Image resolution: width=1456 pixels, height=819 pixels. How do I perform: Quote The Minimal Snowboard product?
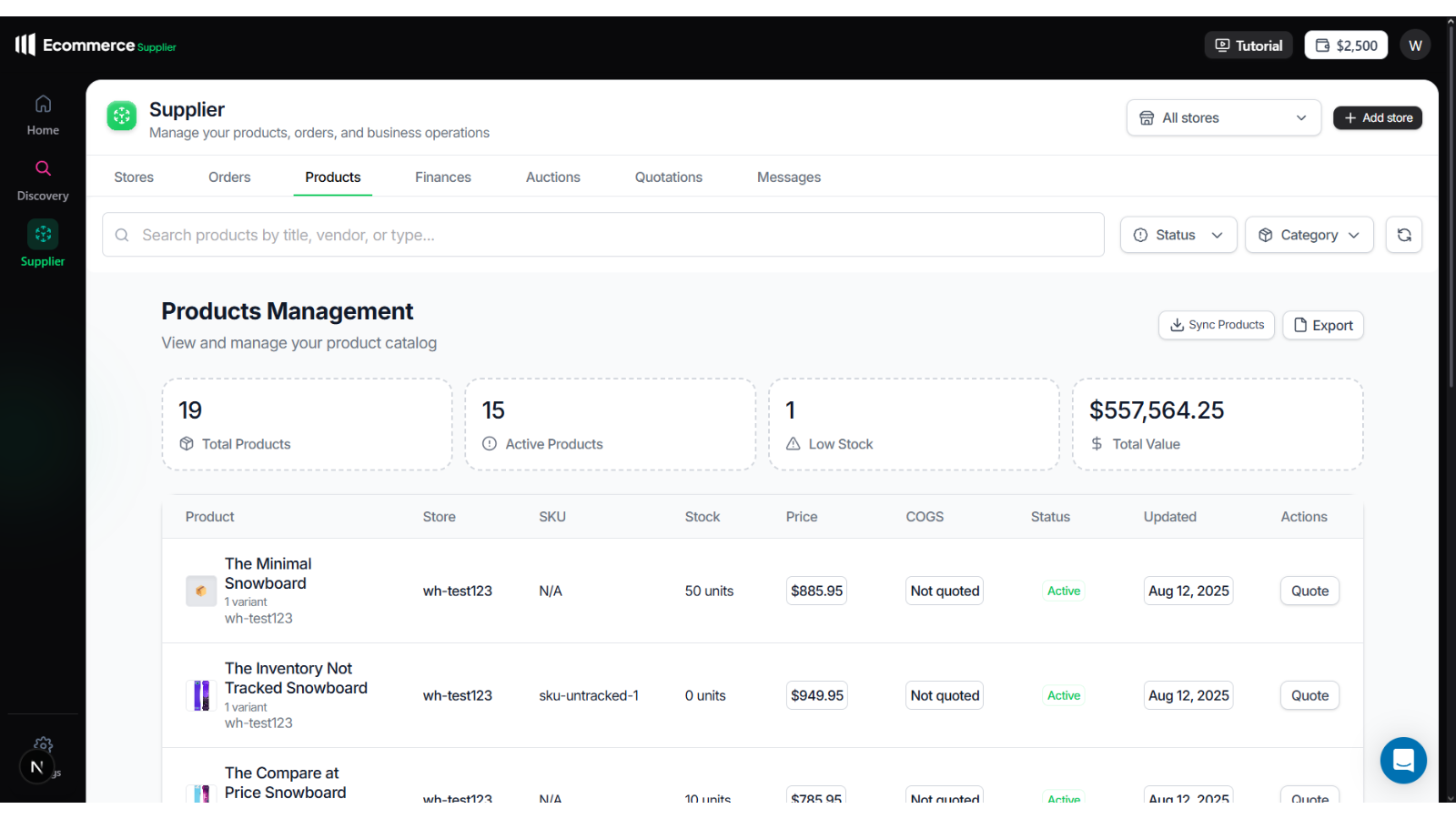(1309, 591)
